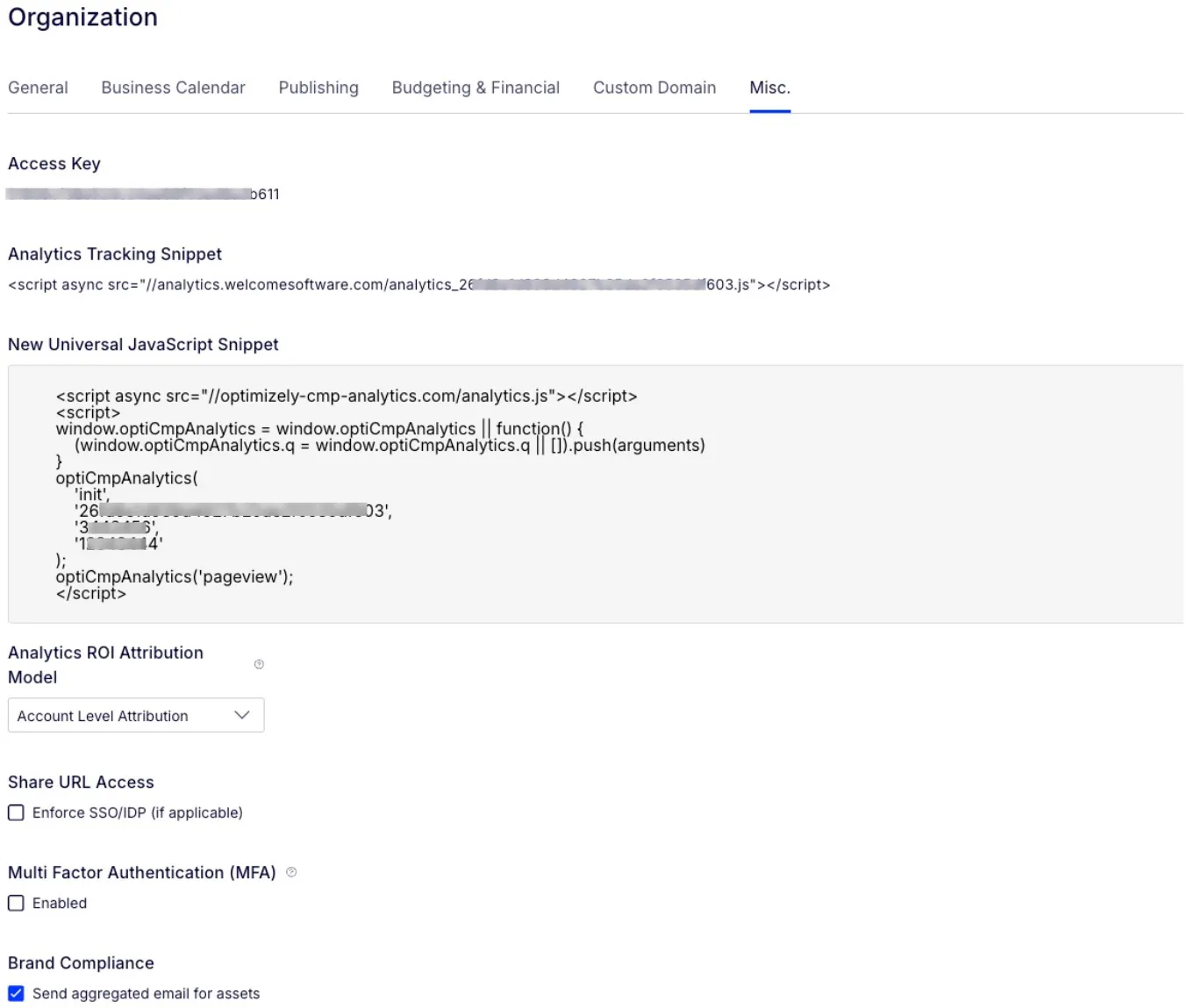The width and height of the screenshot is (1187, 1008).
Task: Click the 'init' line in snippet
Action: tap(92, 494)
